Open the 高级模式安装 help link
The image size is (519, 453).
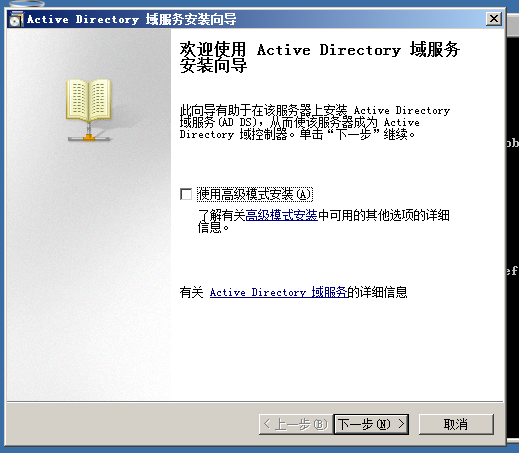click(281, 215)
